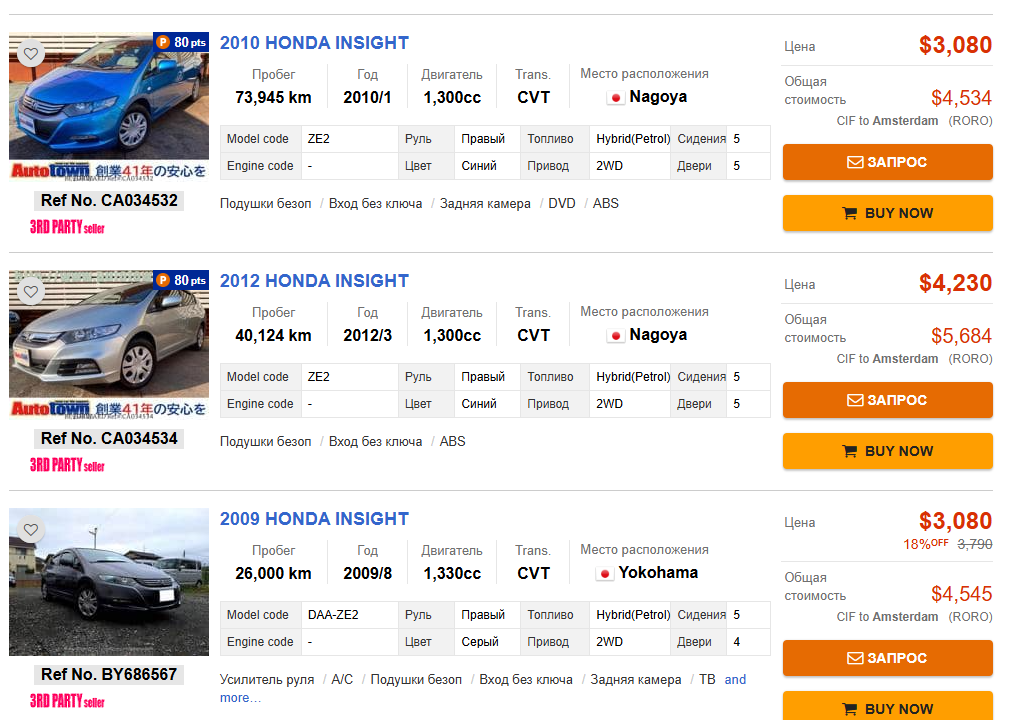
Task: Click BUY NOW for the 2009 Honda Insight
Action: 887,707
